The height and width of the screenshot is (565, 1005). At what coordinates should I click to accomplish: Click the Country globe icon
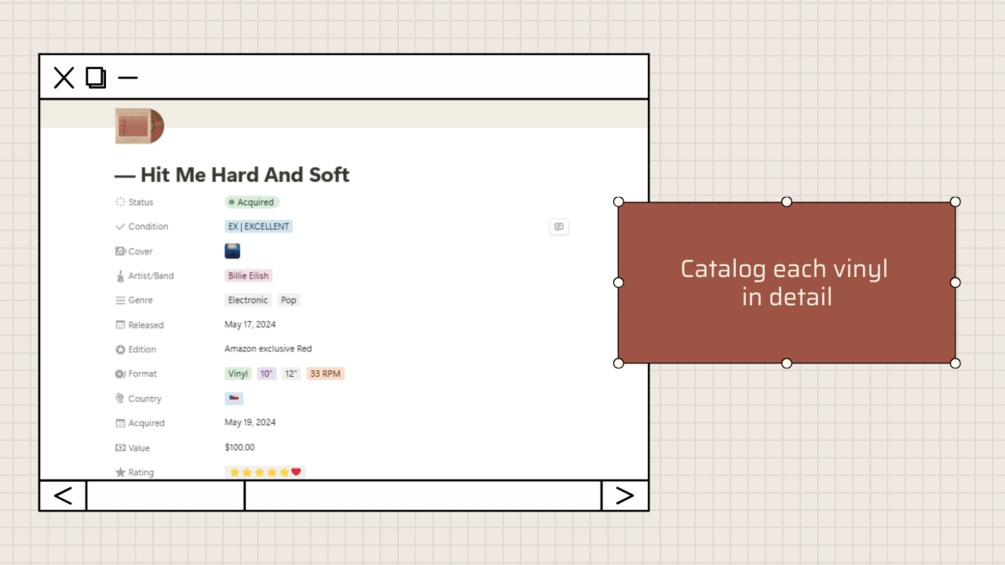tap(120, 398)
